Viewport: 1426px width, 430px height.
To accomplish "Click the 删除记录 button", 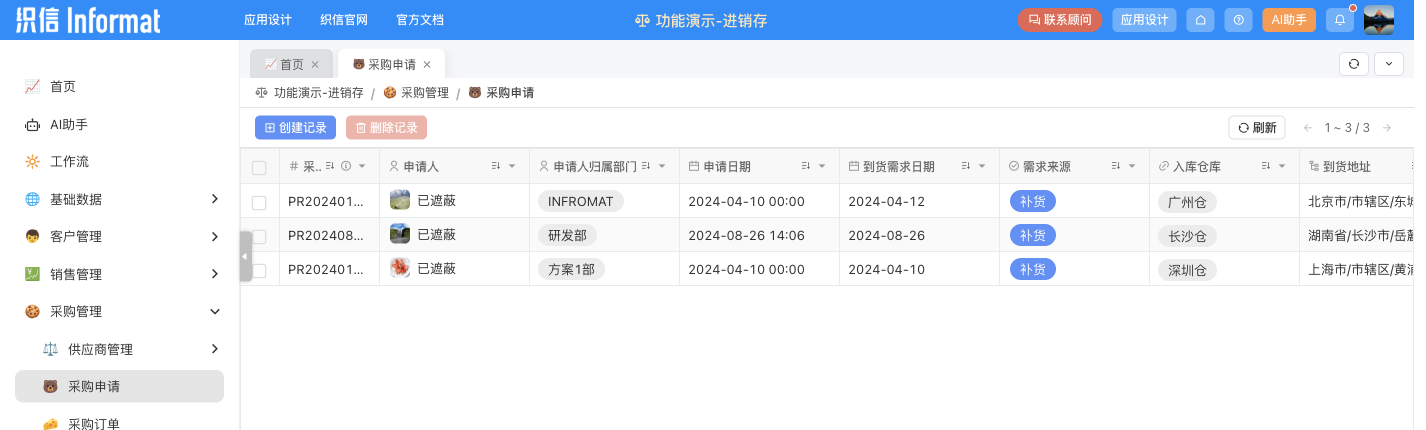I will click(x=386, y=128).
